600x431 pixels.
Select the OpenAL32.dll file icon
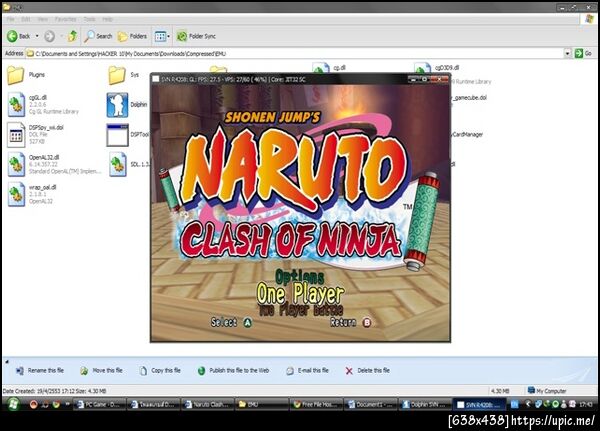pyautogui.click(x=16, y=165)
